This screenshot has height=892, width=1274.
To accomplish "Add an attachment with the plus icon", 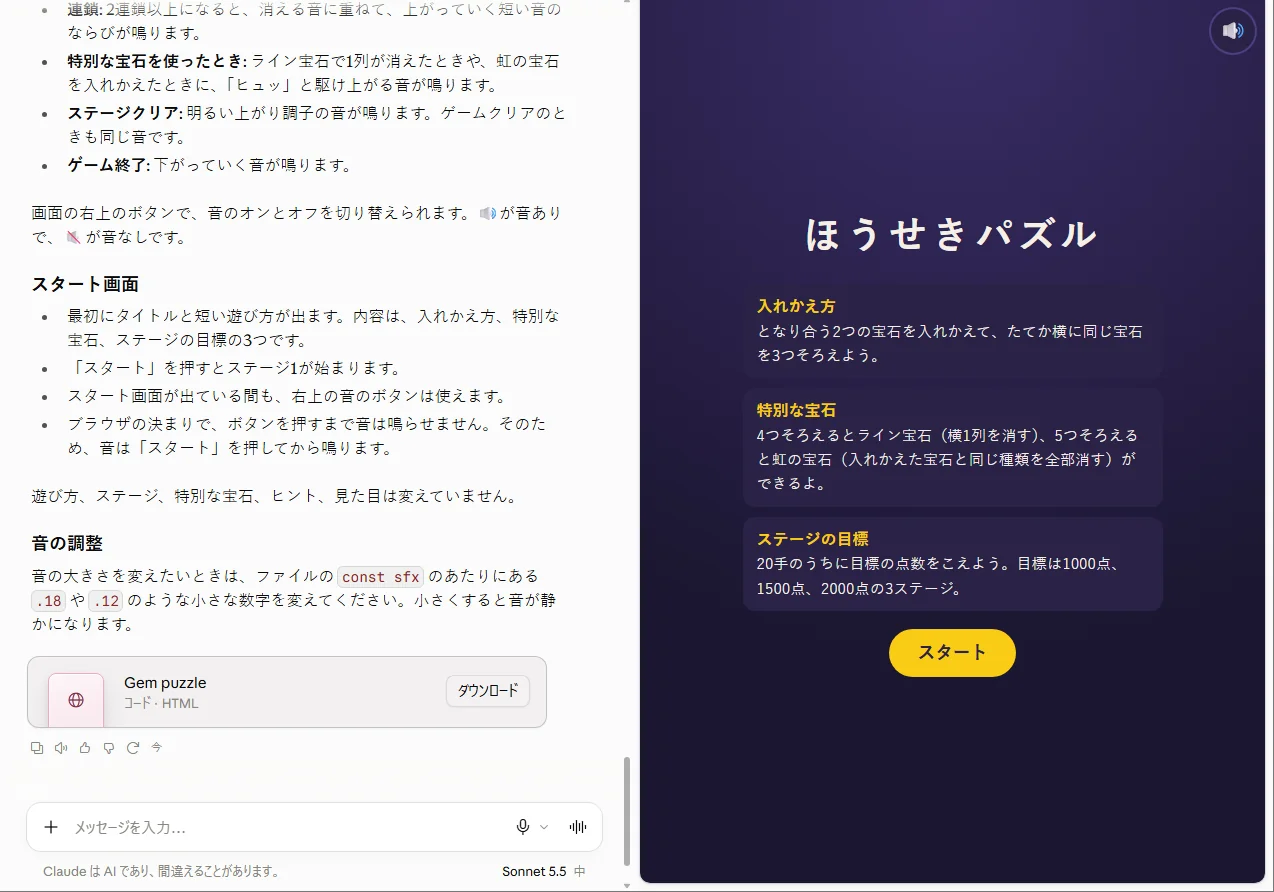I will click(51, 827).
